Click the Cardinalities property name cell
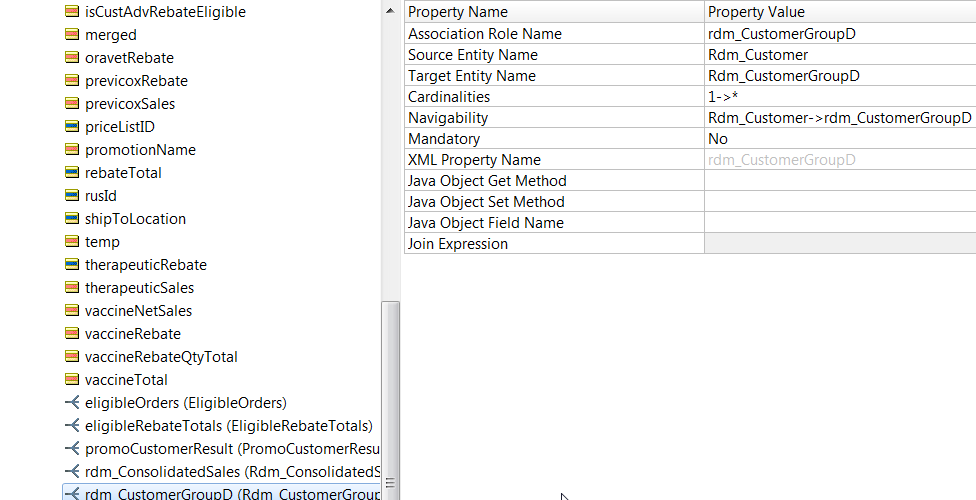The width and height of the screenshot is (976, 500). [554, 97]
